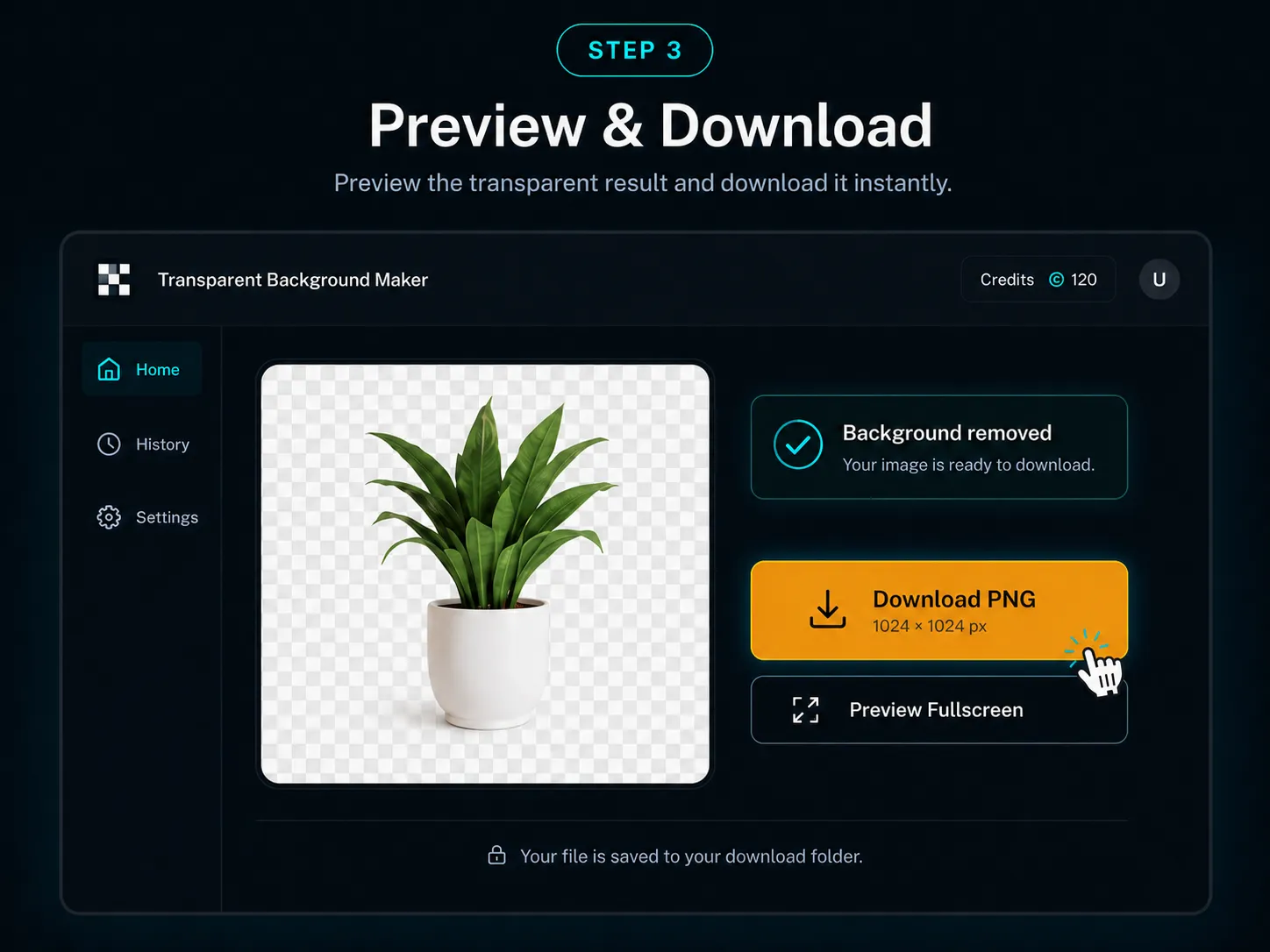This screenshot has width=1270, height=952.
Task: Click the Home house icon
Action: [109, 369]
